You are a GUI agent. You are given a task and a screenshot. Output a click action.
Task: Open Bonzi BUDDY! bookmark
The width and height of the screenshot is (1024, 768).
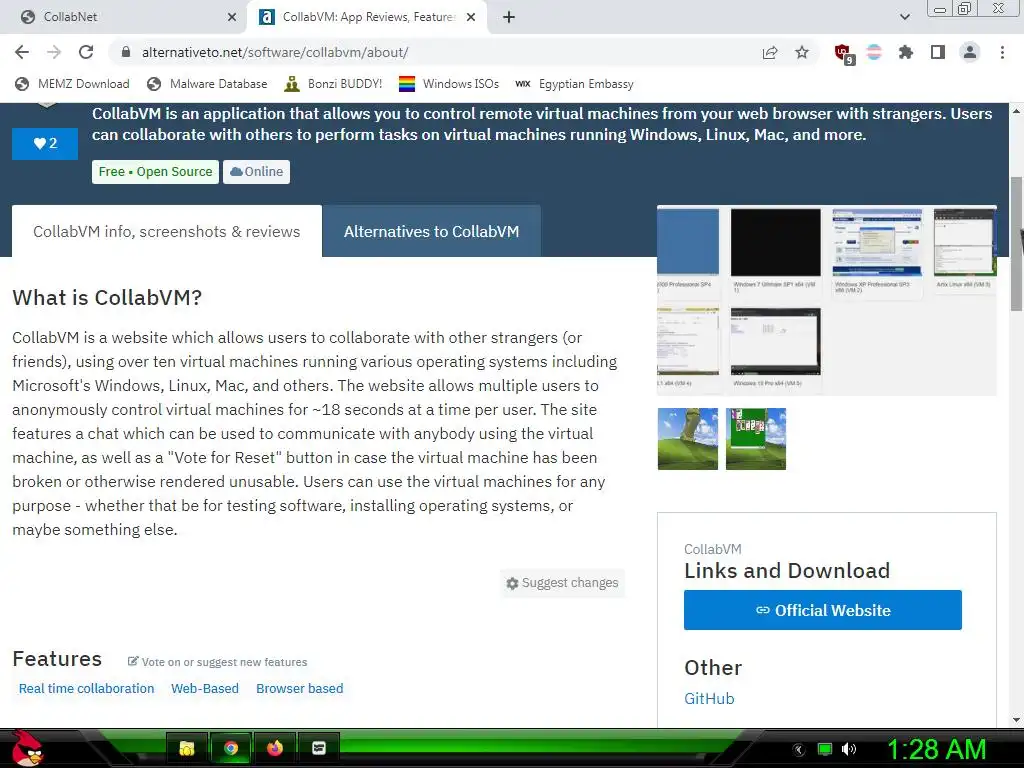(x=333, y=84)
